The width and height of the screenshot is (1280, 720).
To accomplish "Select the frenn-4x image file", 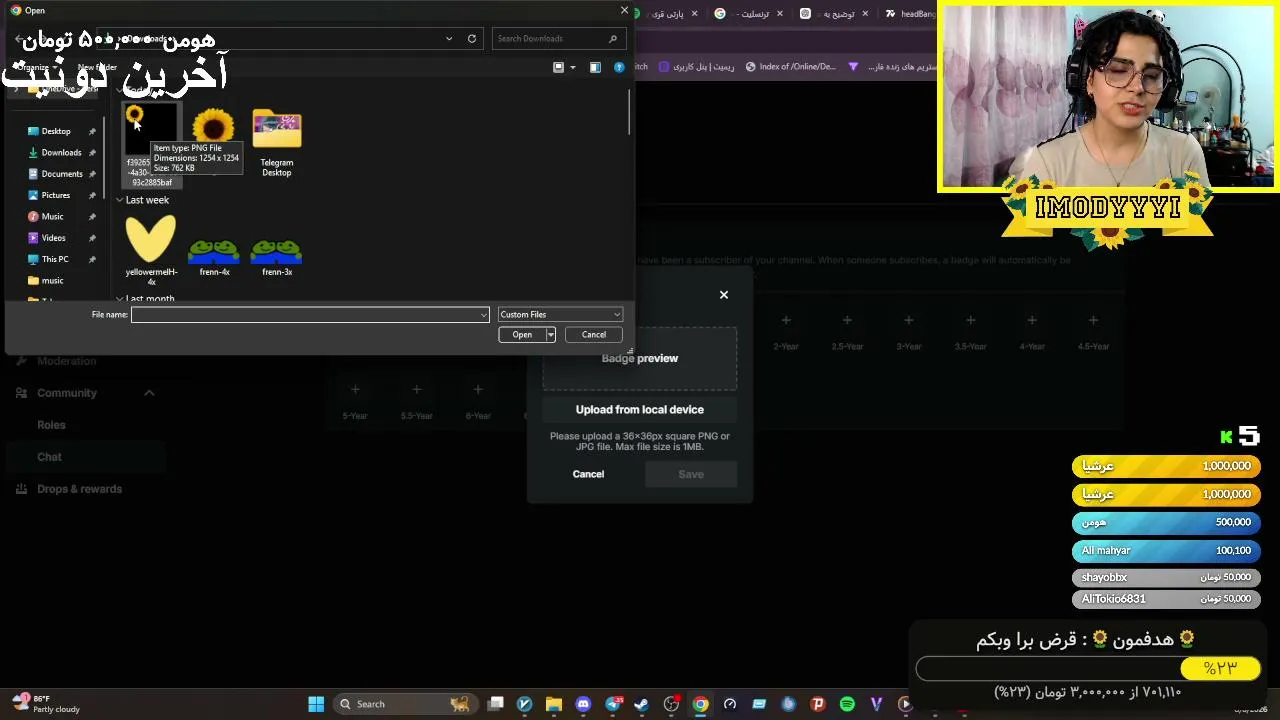I will tap(214, 257).
